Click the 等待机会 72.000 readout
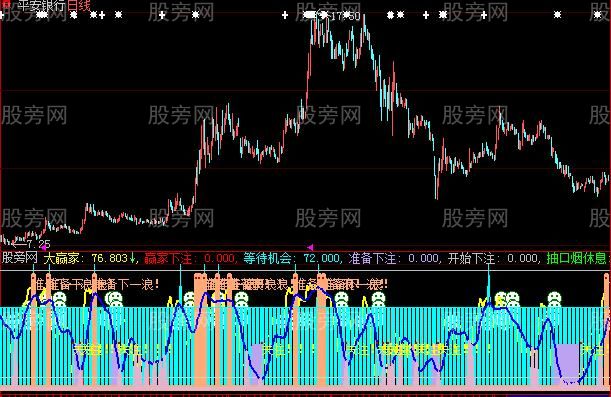This screenshot has width=611, height=397. pos(291,258)
